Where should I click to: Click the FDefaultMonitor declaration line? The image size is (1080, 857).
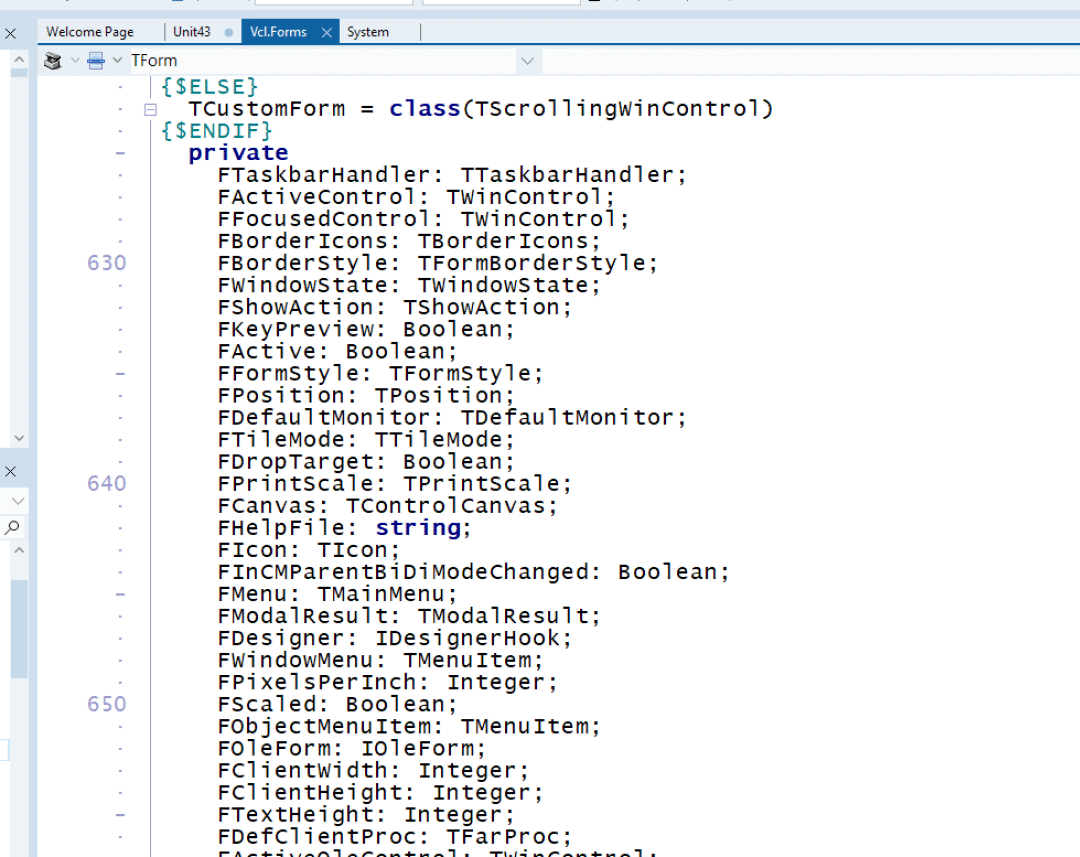(453, 417)
